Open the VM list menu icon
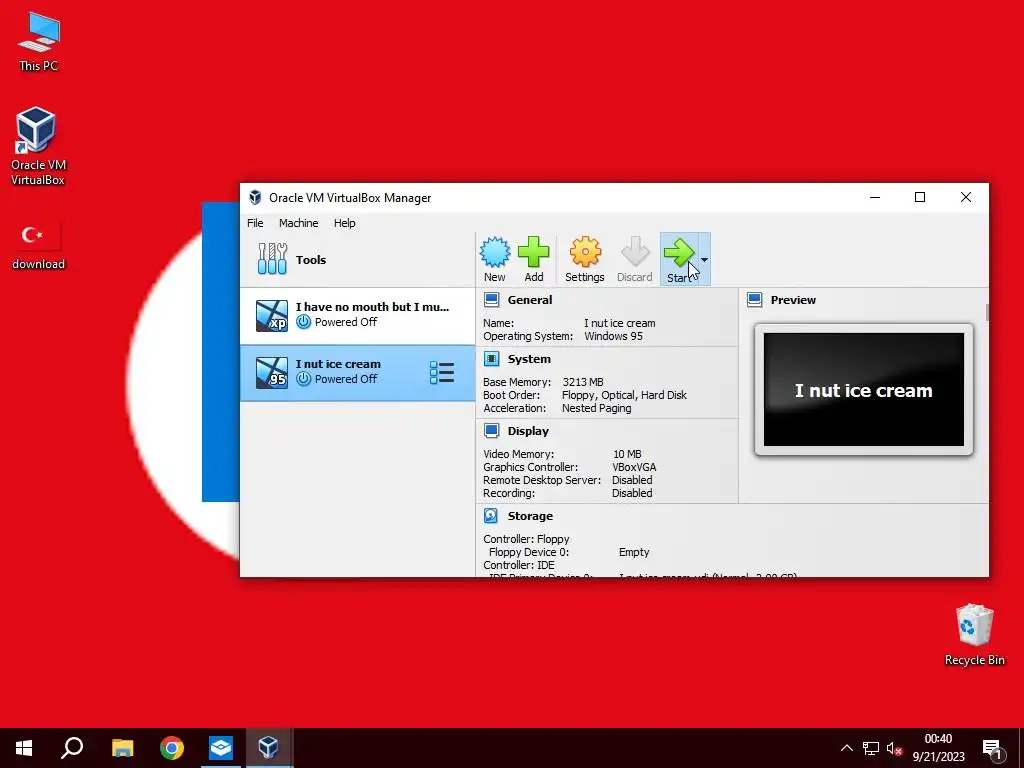The height and width of the screenshot is (768, 1024). 442,373
